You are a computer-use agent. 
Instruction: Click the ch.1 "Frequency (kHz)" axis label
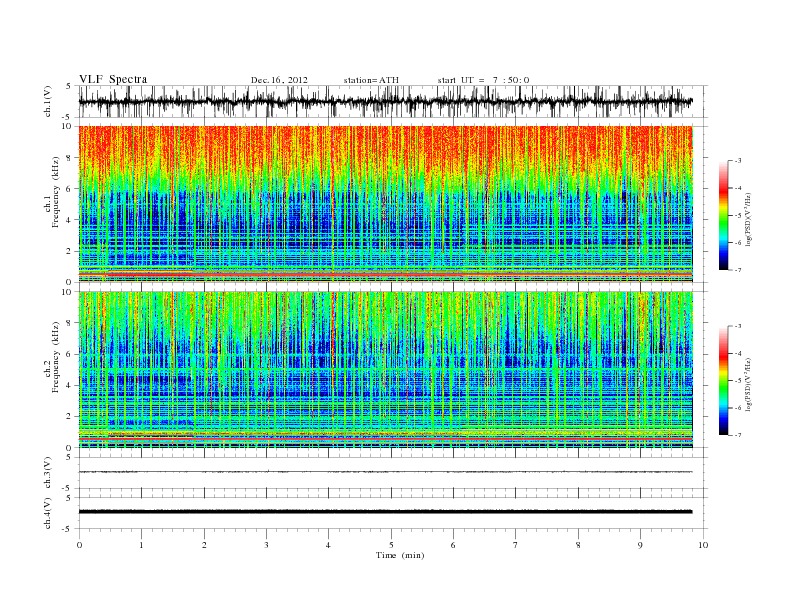coord(56,192)
